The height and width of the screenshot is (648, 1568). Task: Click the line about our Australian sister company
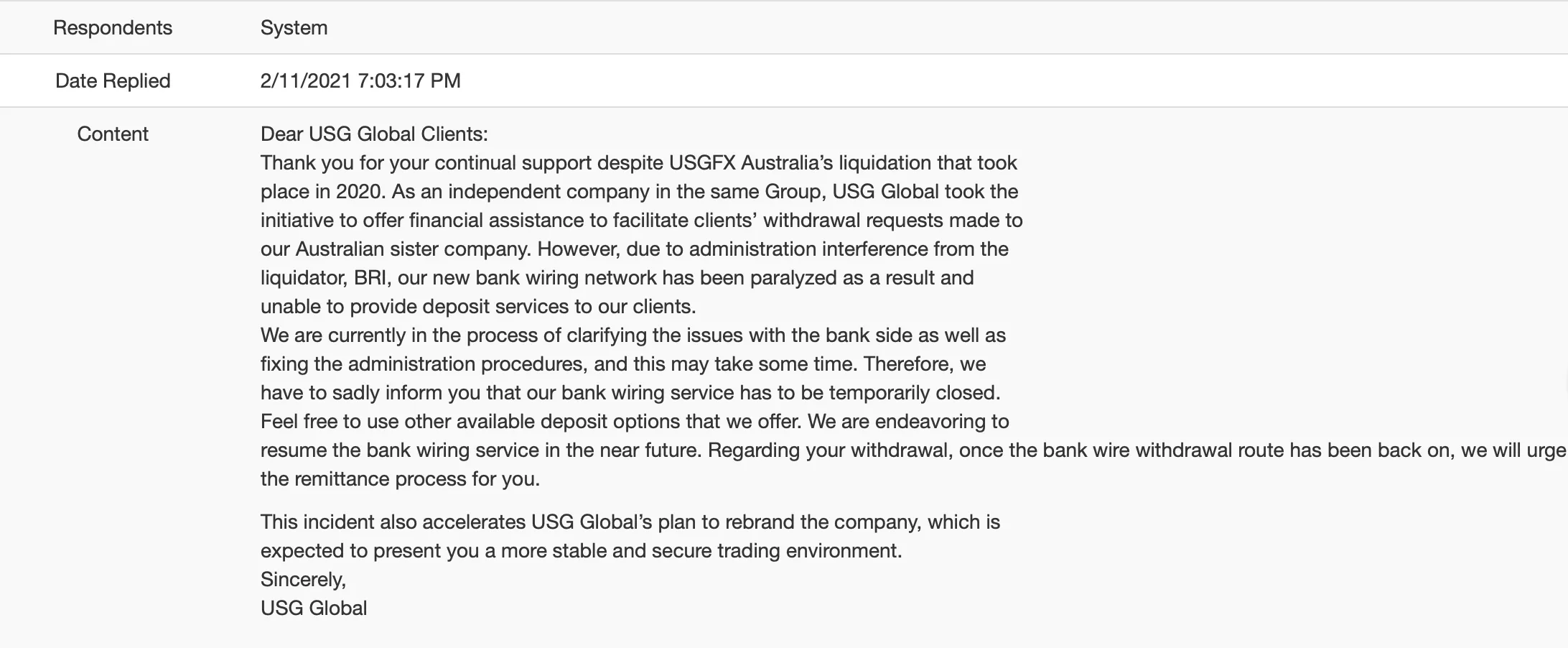[x=635, y=249]
